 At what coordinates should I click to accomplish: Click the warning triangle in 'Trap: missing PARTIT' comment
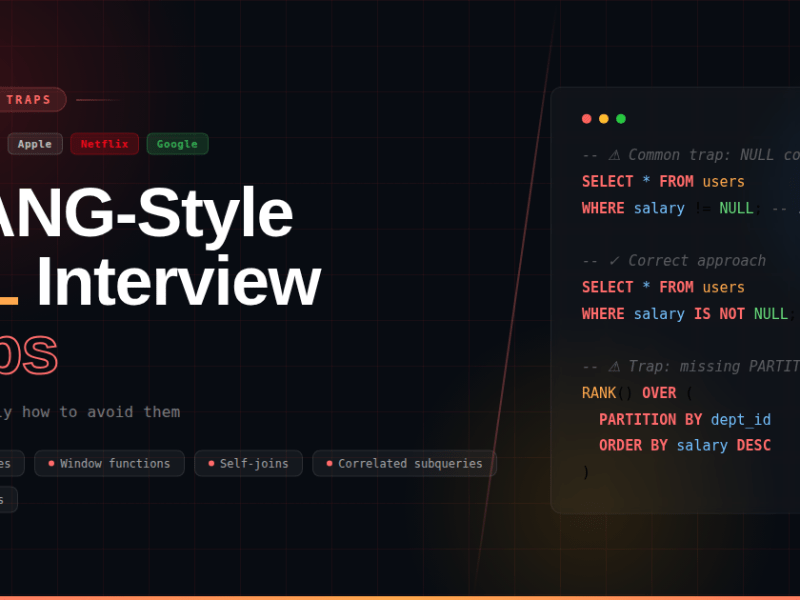coord(613,366)
